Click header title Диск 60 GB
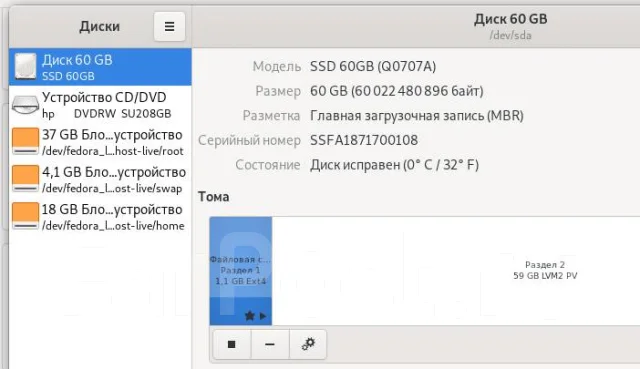Screen dimensions: 640x369 pos(511,19)
